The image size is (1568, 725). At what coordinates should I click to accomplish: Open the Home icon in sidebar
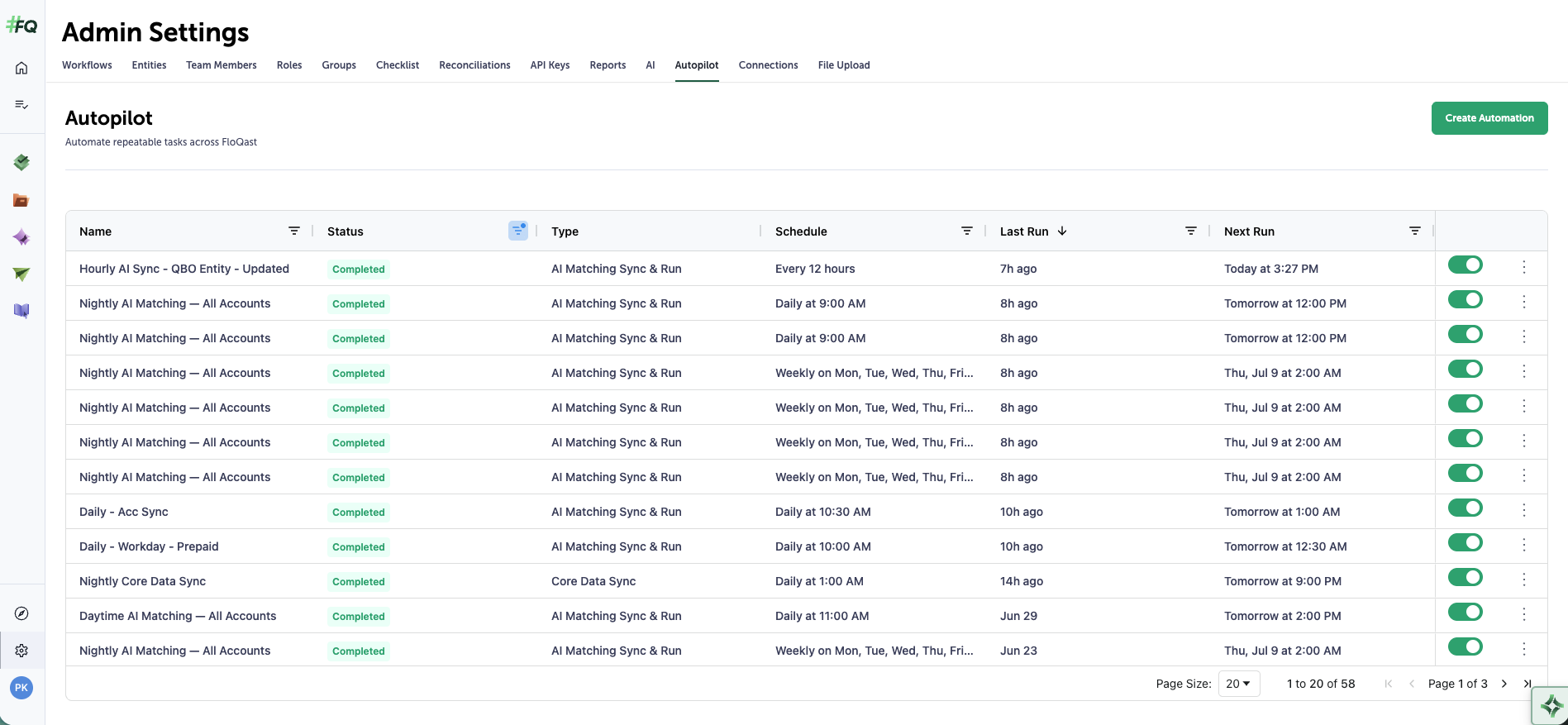(21, 68)
